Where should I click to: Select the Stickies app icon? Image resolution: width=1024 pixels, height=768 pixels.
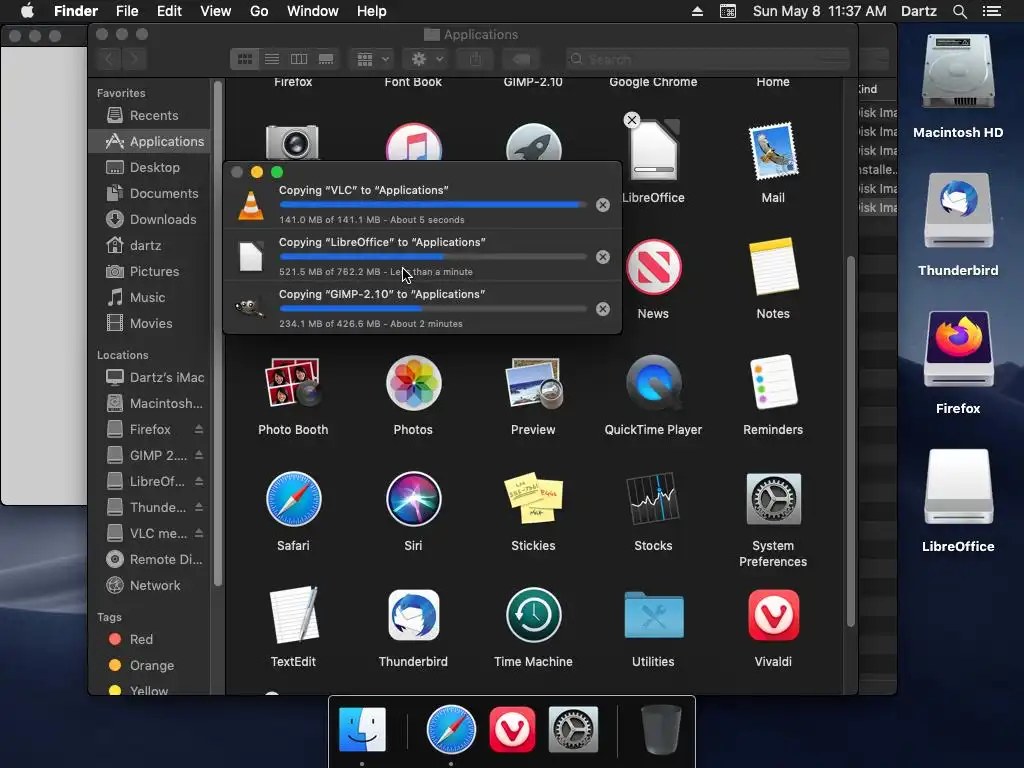pos(534,499)
